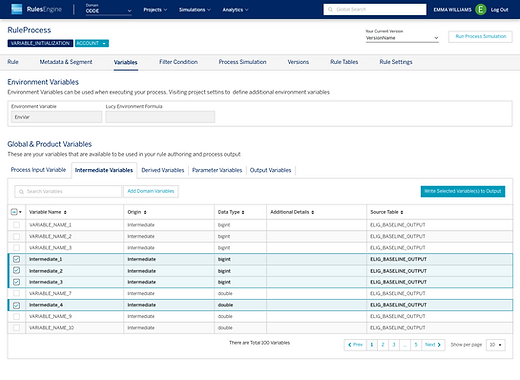This screenshot has height=380, width=520.
Task: Click the Log Out link
Action: 499,10
